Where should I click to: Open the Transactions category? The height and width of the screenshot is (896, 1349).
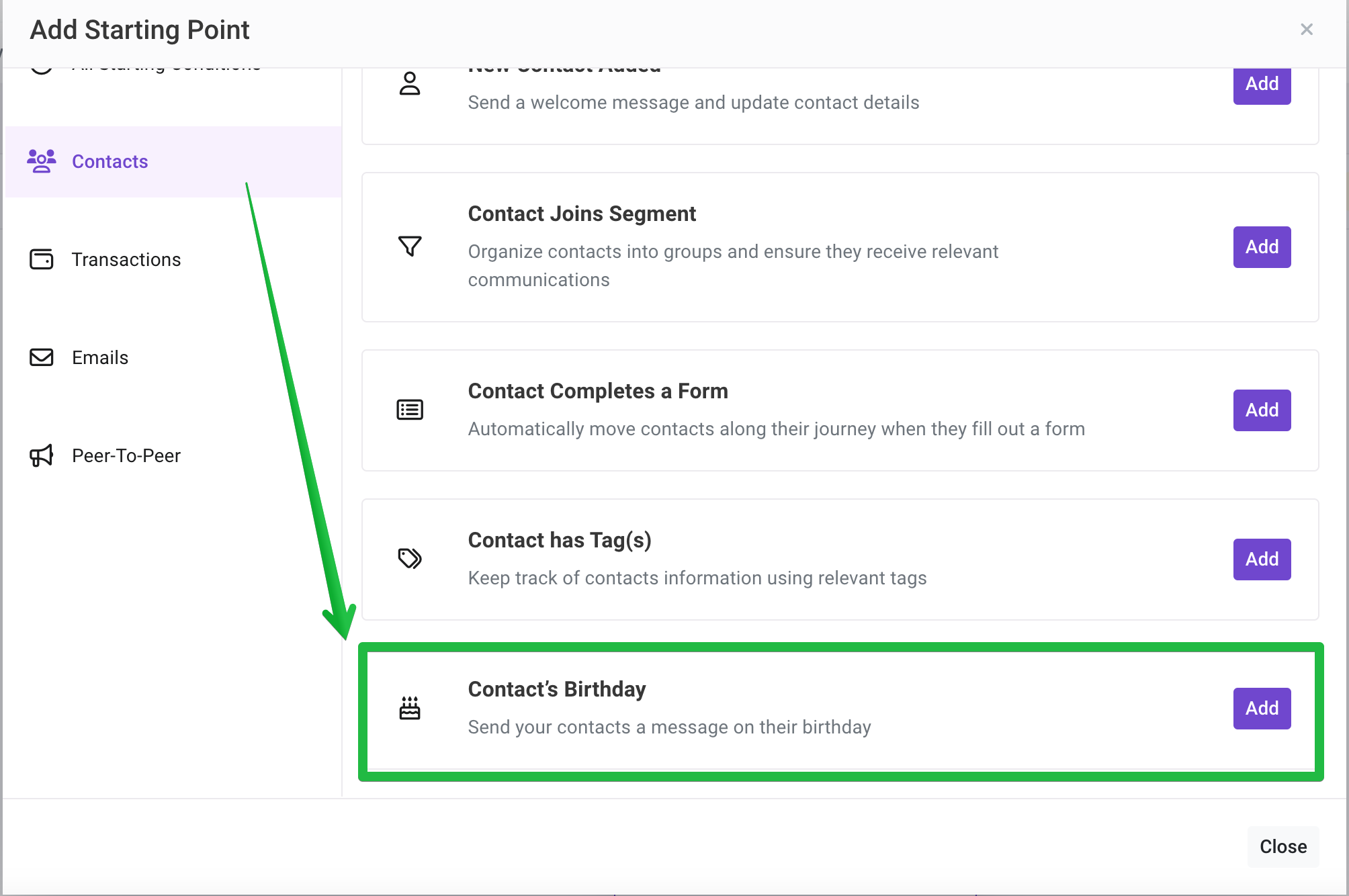(x=173, y=259)
